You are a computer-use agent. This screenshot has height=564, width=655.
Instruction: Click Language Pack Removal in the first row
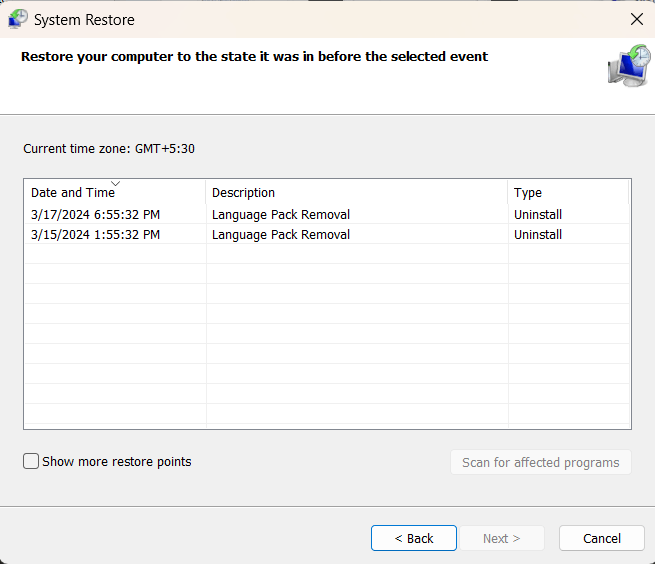pyautogui.click(x=281, y=215)
